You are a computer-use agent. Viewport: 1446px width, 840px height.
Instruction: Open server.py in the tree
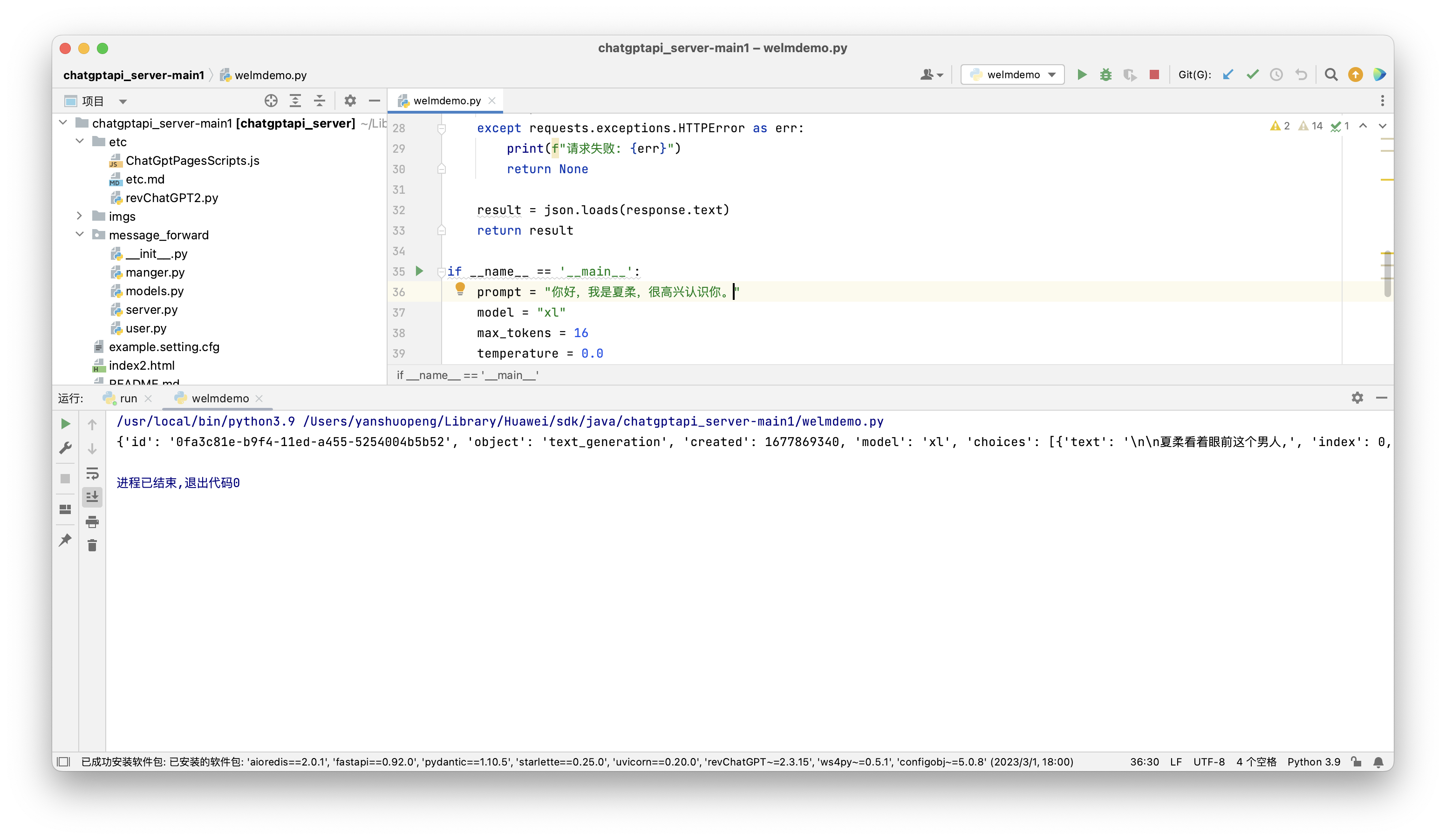(x=151, y=310)
